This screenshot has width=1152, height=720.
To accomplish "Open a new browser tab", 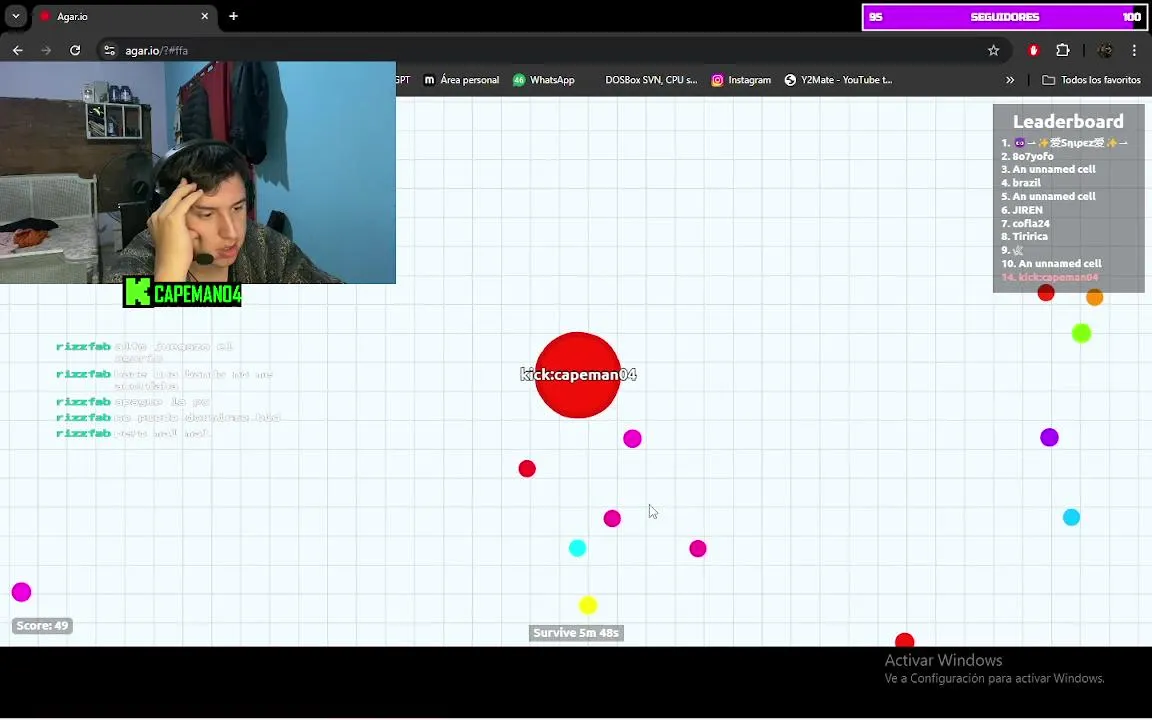I will pos(233,16).
